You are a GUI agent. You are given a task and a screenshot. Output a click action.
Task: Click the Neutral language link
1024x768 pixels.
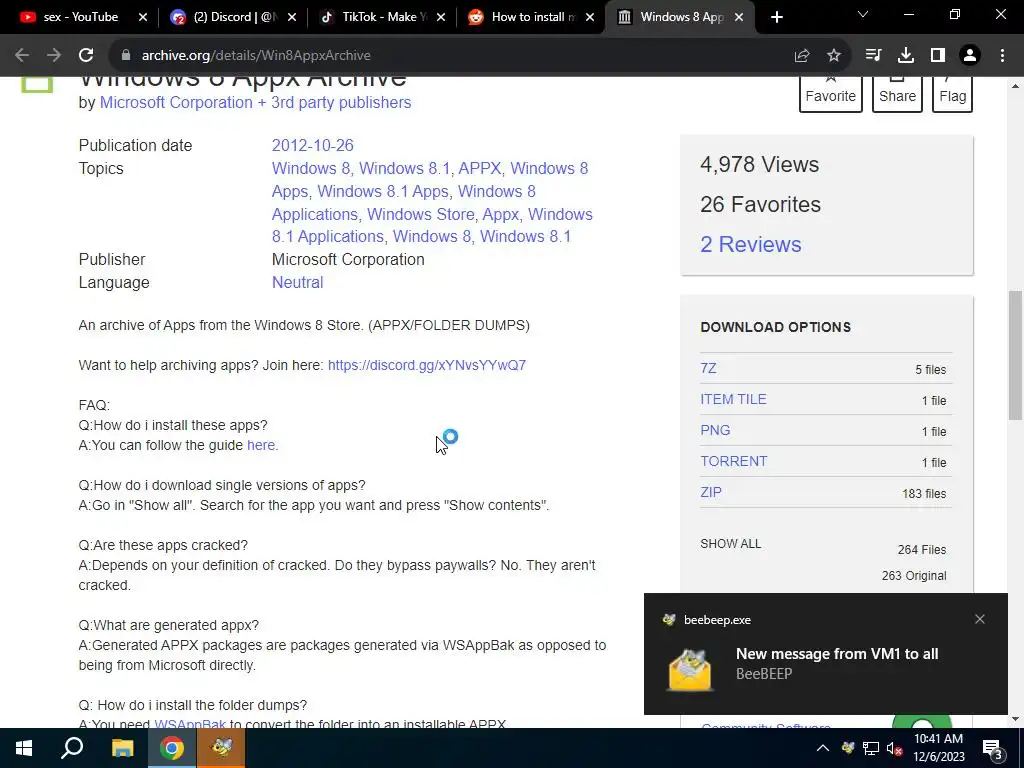297,282
